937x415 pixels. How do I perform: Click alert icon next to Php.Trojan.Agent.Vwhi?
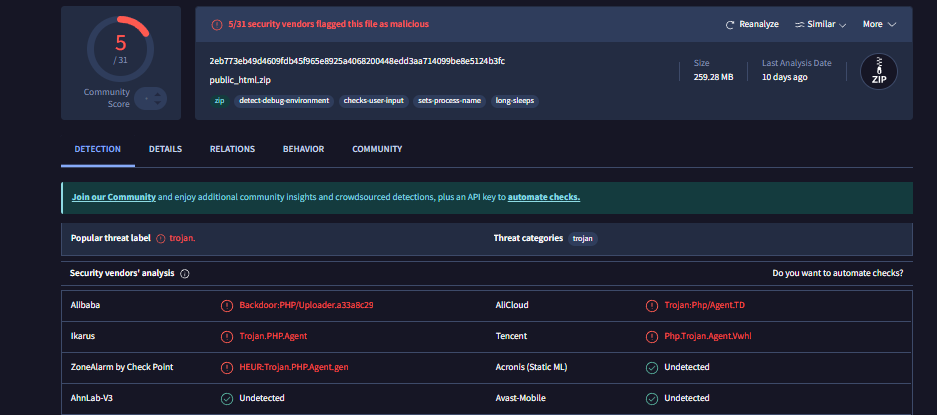(x=653, y=336)
